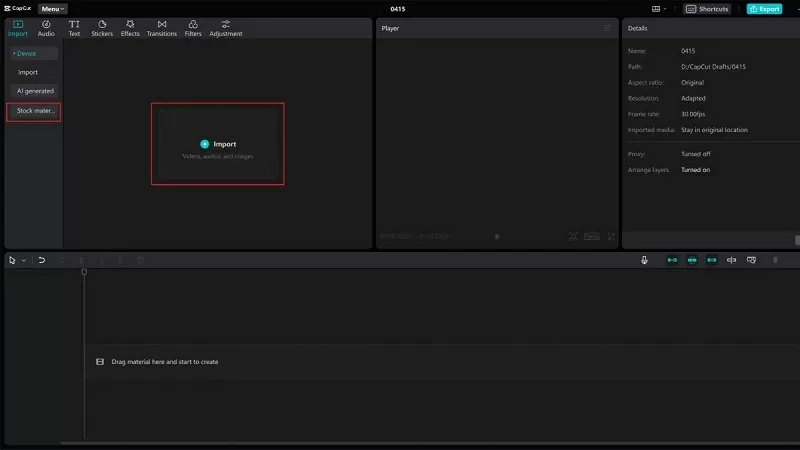
Task: Click the Export button
Action: tap(765, 9)
